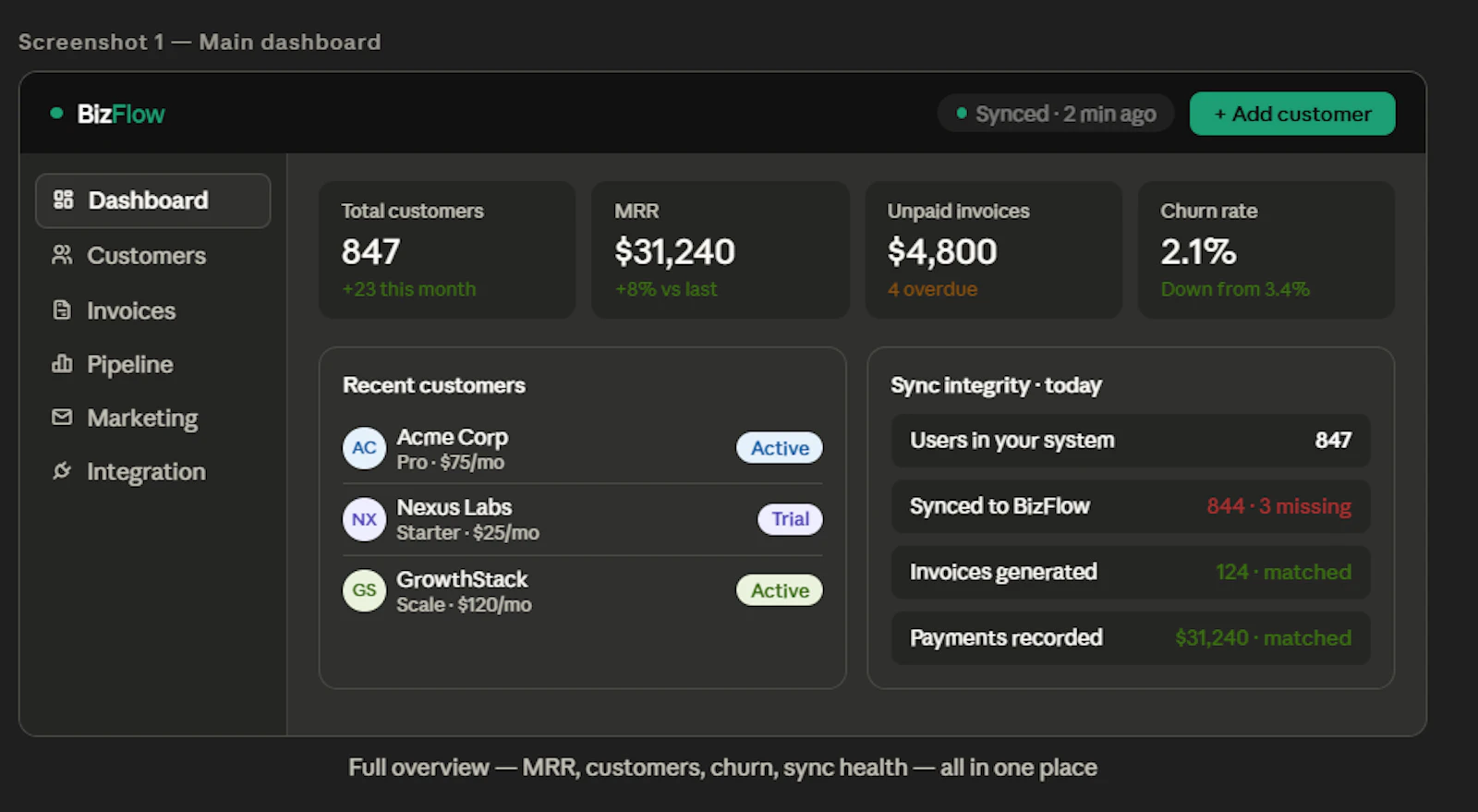Open the Churn rate card
Viewport: 1478px width, 812px height.
pyautogui.click(x=1266, y=249)
